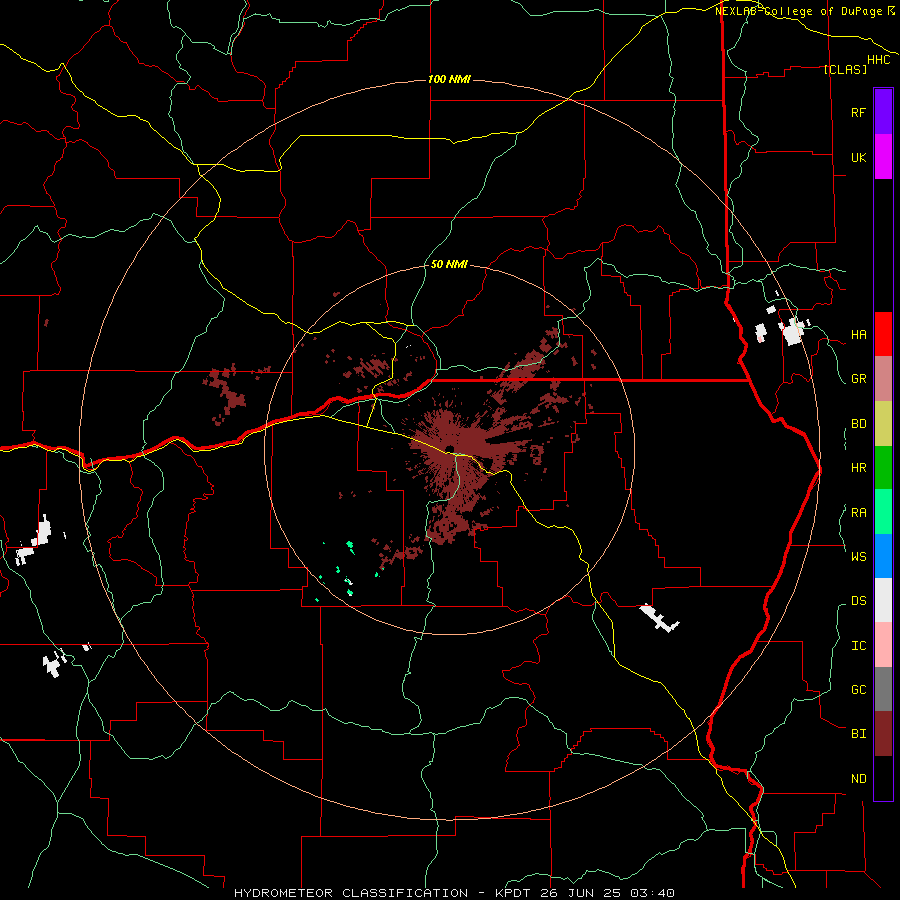The height and width of the screenshot is (900, 900).
Task: Click the "100 NMI" range ring label
Action: pyautogui.click(x=449, y=79)
